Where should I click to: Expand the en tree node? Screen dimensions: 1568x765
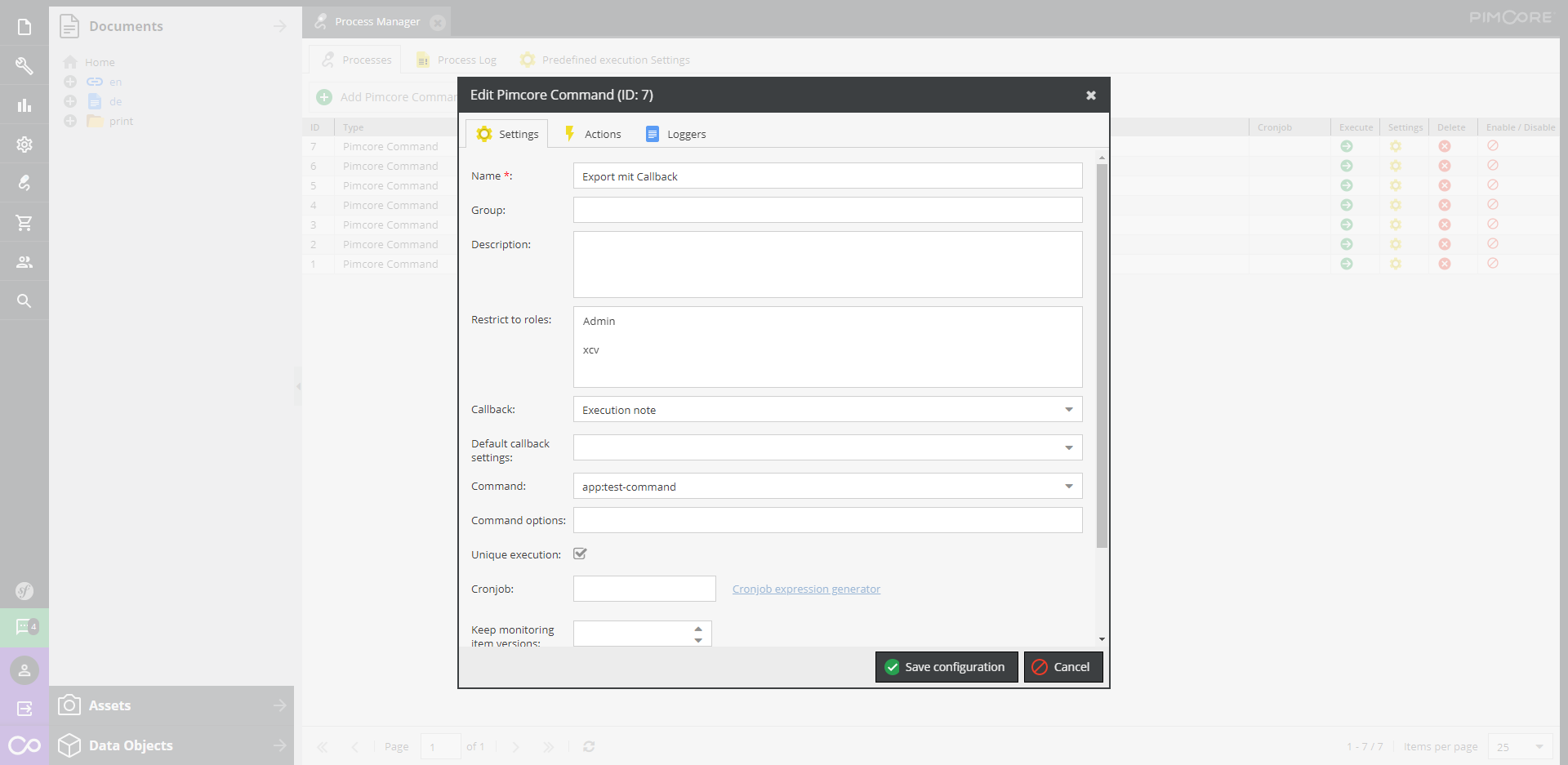70,82
